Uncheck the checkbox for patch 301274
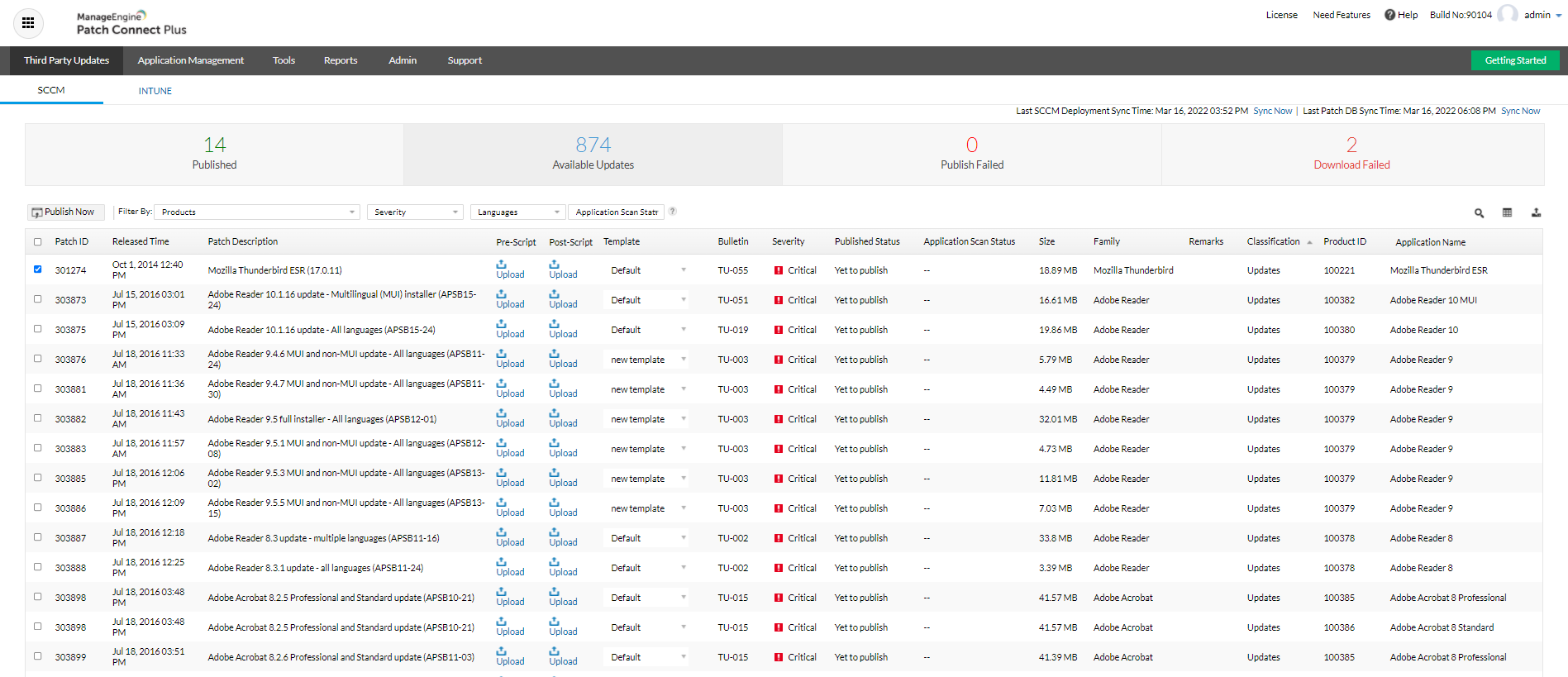Image resolution: width=1568 pixels, height=677 pixels. pyautogui.click(x=38, y=269)
